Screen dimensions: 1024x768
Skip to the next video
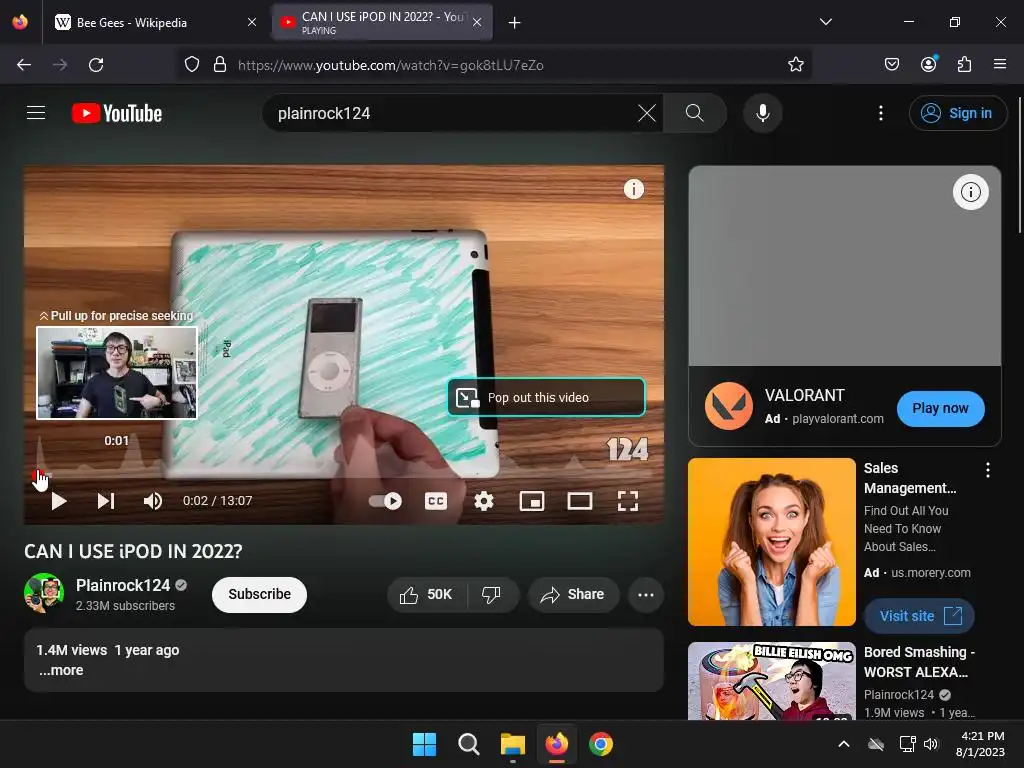click(106, 501)
